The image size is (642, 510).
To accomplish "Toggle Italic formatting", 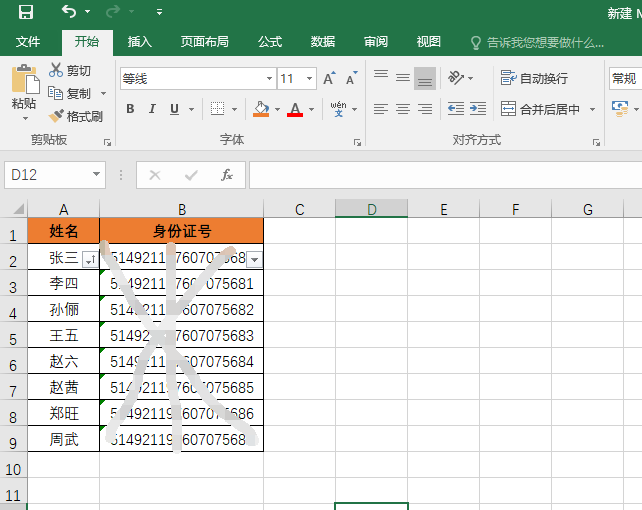I will [x=152, y=109].
